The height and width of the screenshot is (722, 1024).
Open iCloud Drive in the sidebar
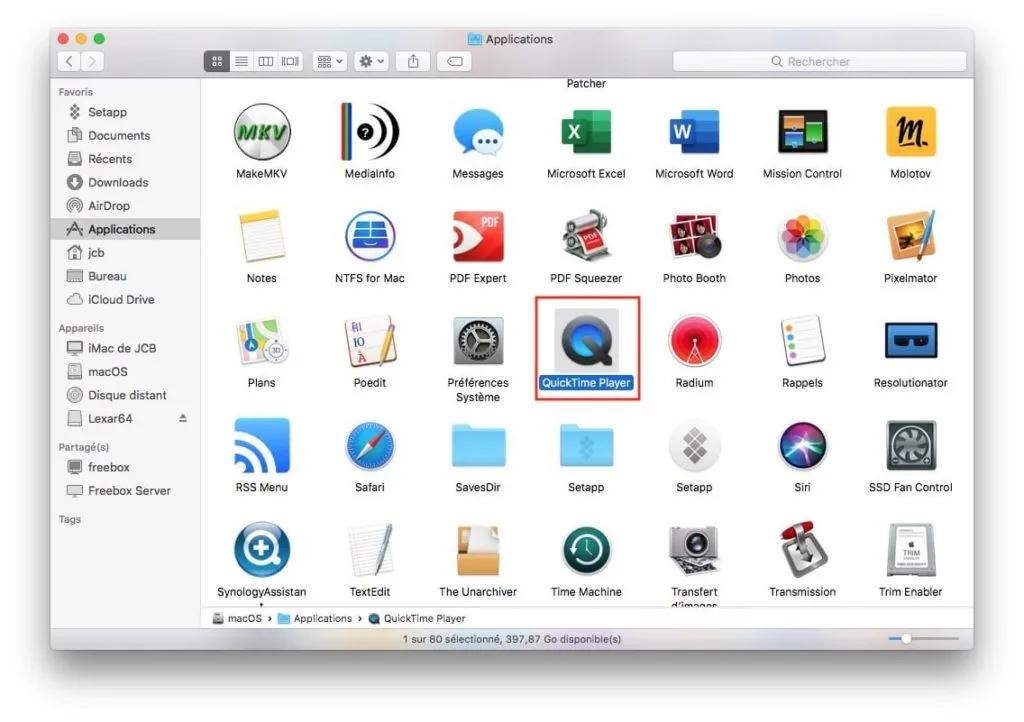coord(125,300)
